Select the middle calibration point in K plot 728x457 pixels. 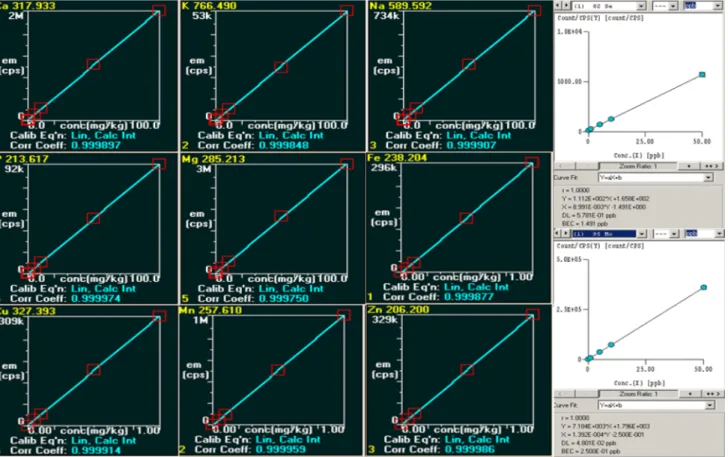281,67
